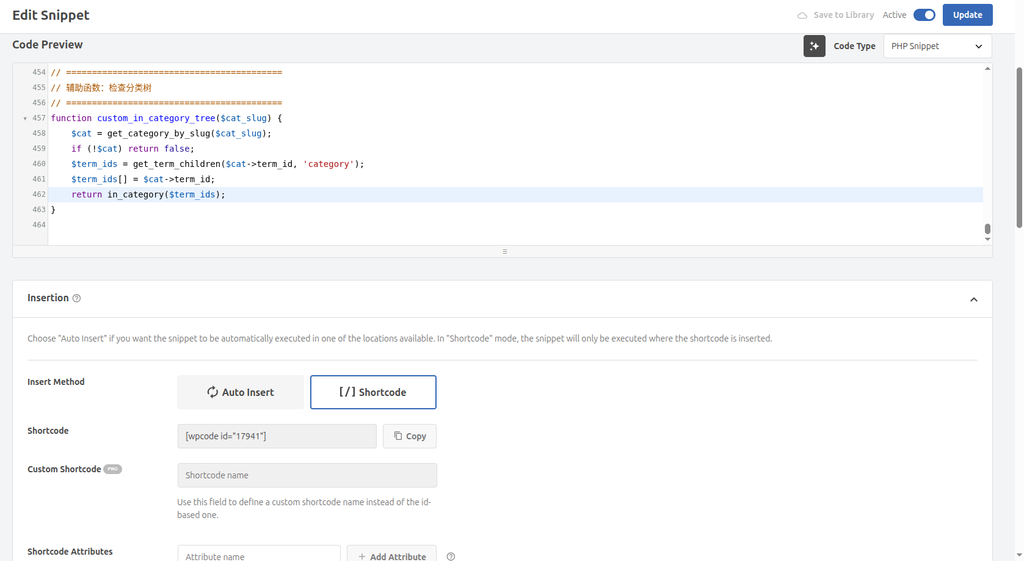Click line number 455 in gutter
1024x561 pixels.
(39, 88)
